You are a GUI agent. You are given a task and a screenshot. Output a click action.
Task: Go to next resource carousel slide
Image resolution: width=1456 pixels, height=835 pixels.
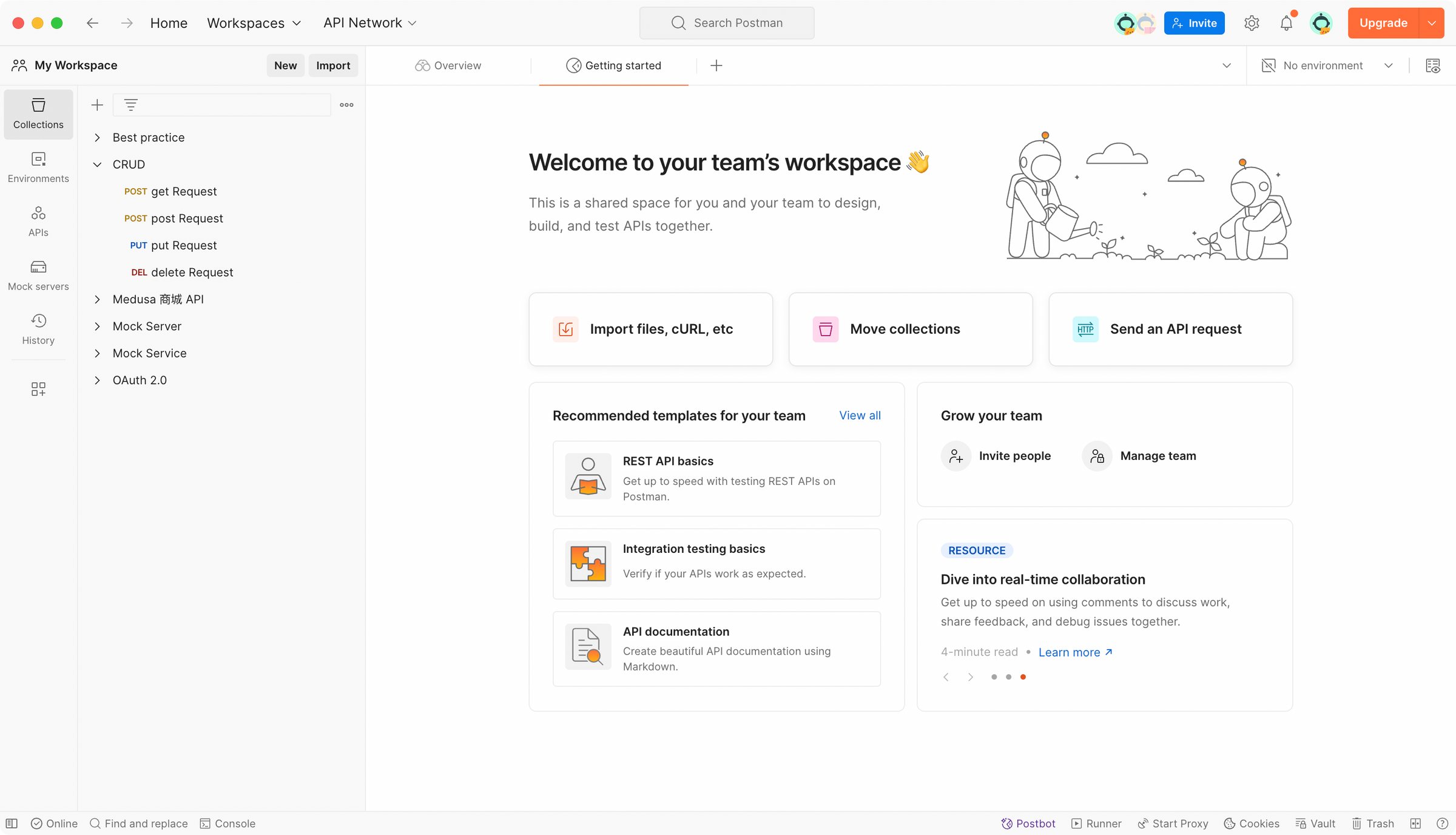tap(970, 677)
